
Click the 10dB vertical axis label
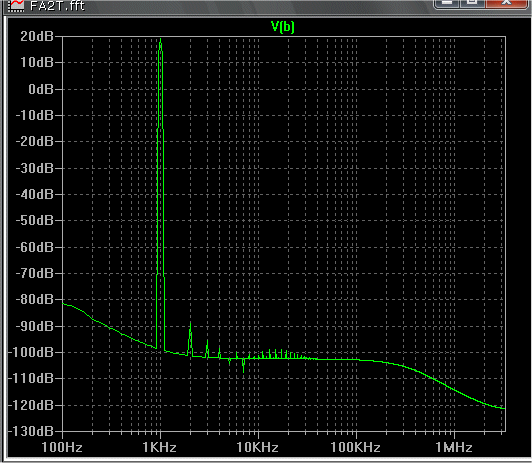point(37,62)
